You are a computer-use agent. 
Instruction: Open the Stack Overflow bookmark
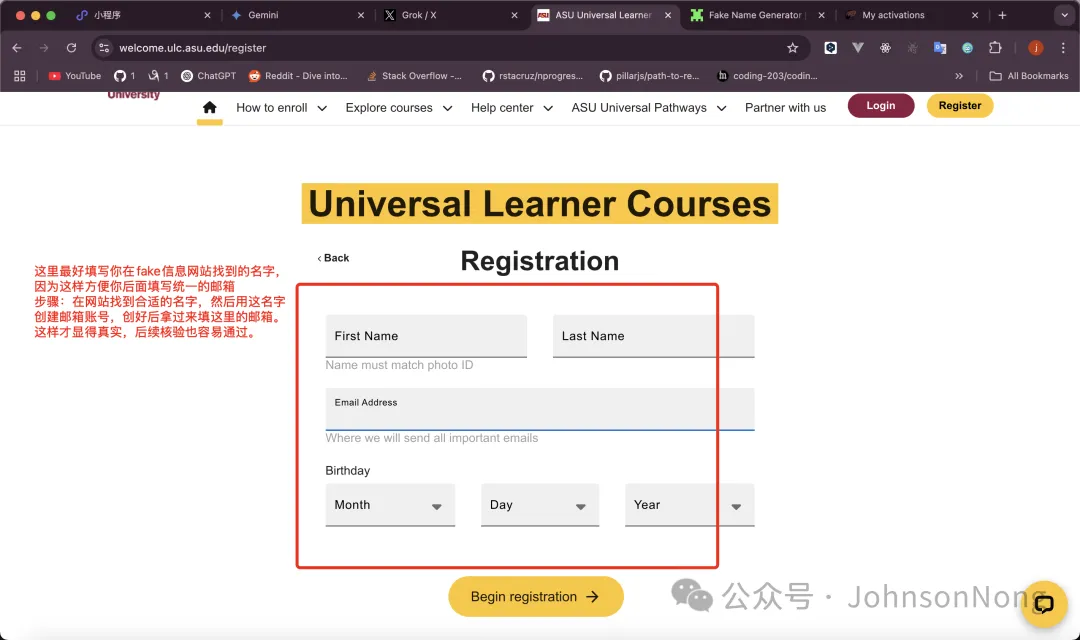(414, 76)
